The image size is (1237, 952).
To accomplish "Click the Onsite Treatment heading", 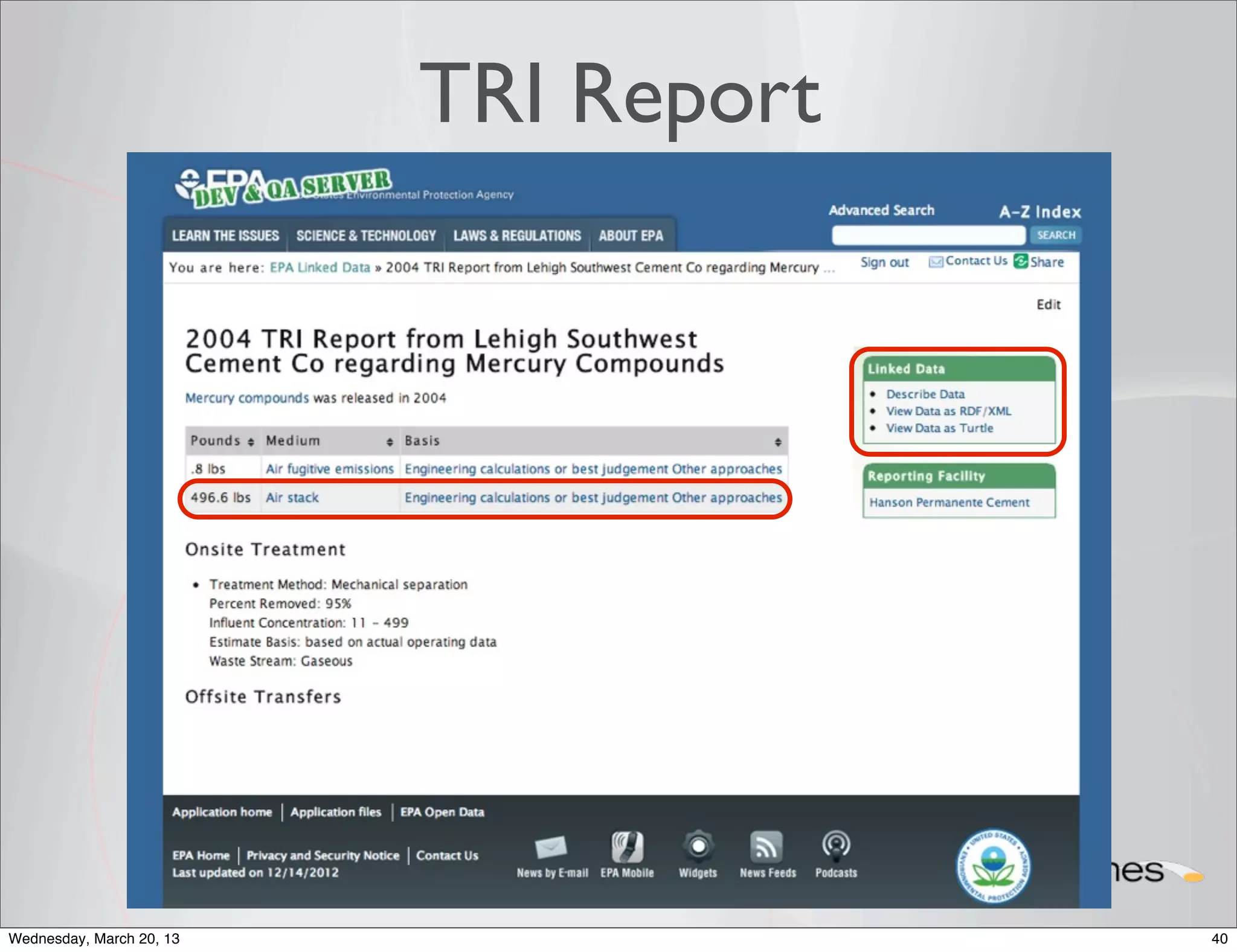I will pyautogui.click(x=265, y=550).
